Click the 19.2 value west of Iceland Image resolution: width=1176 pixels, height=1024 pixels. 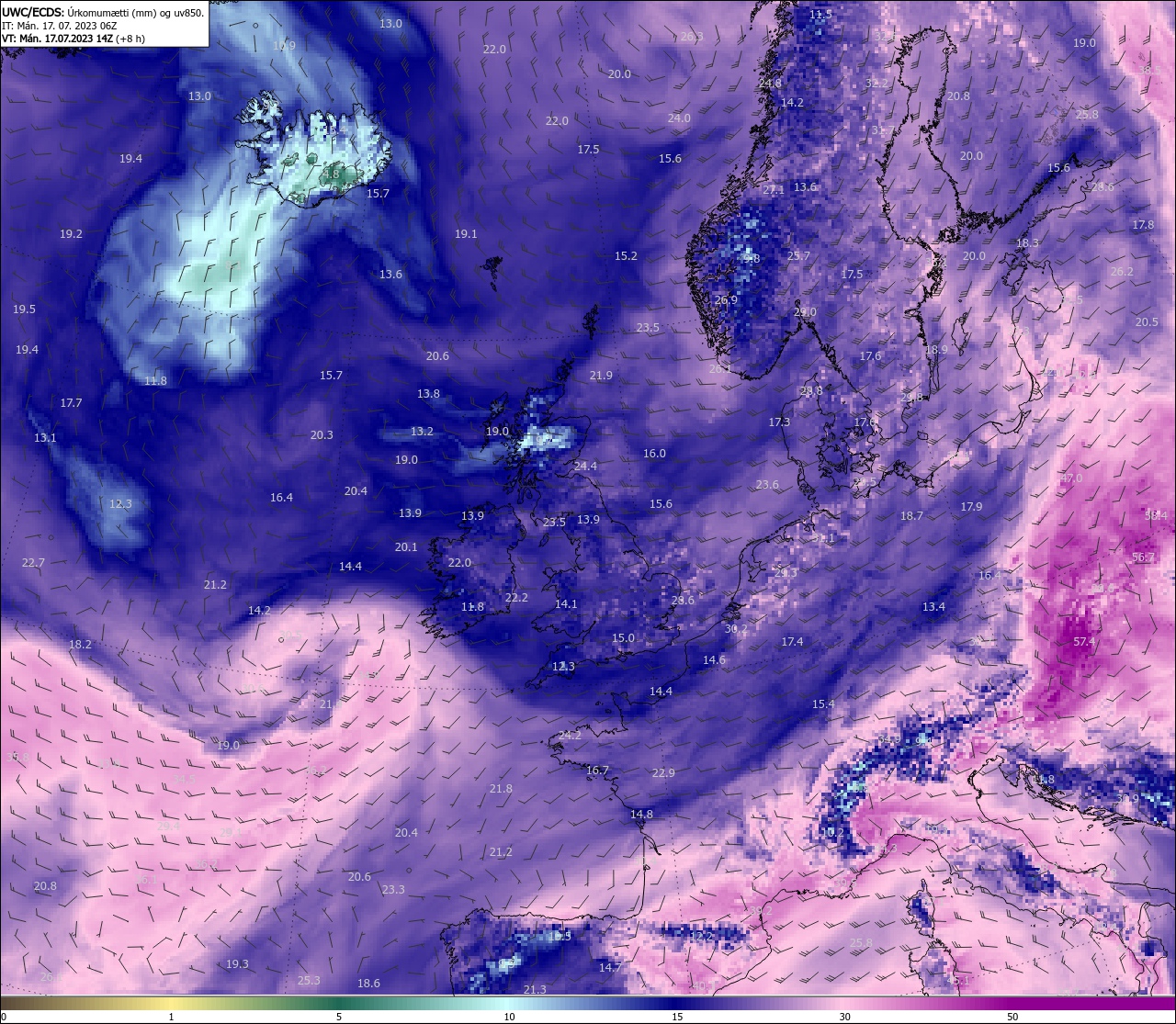click(71, 234)
